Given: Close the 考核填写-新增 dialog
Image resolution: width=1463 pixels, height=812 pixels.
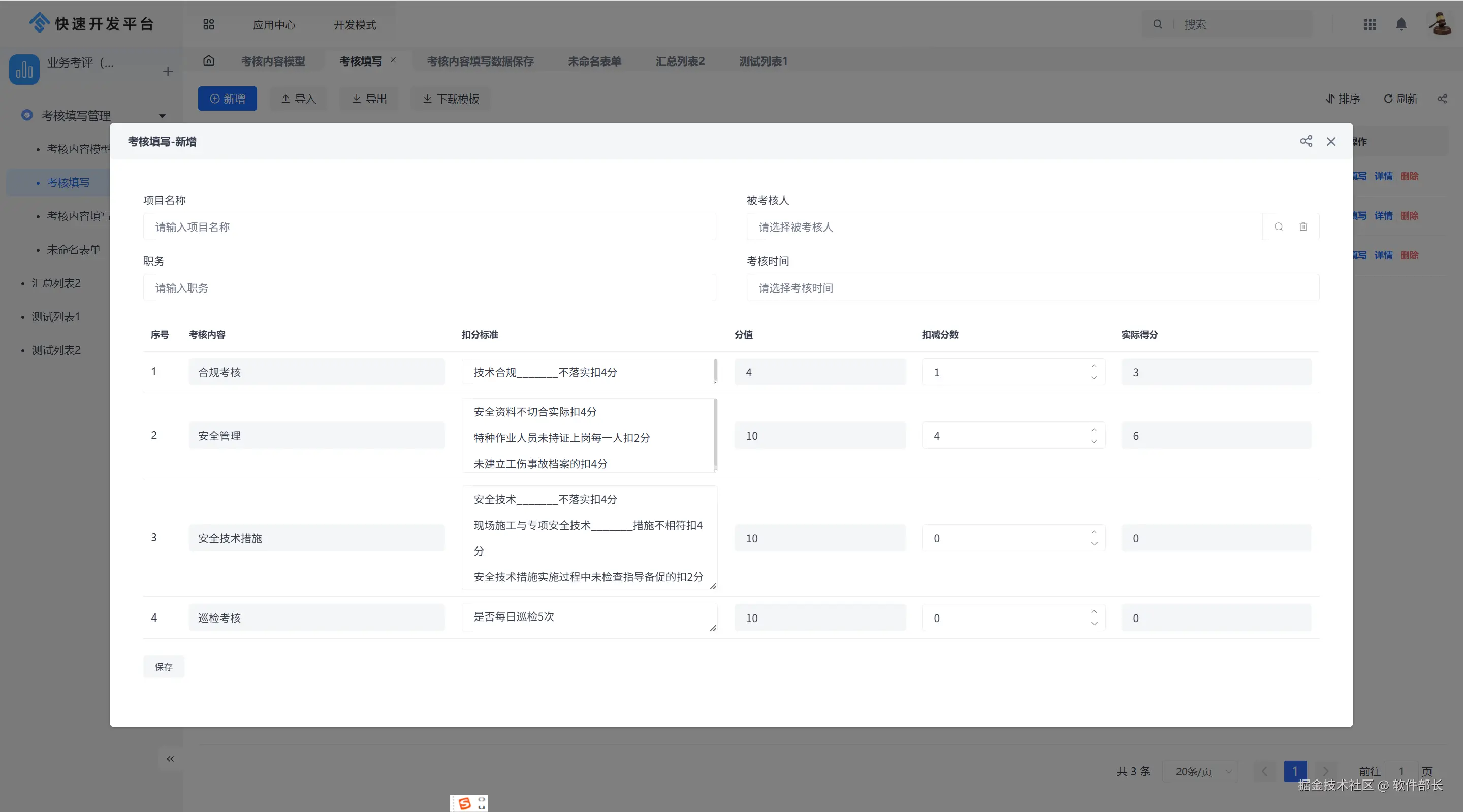Looking at the screenshot, I should (1331, 141).
